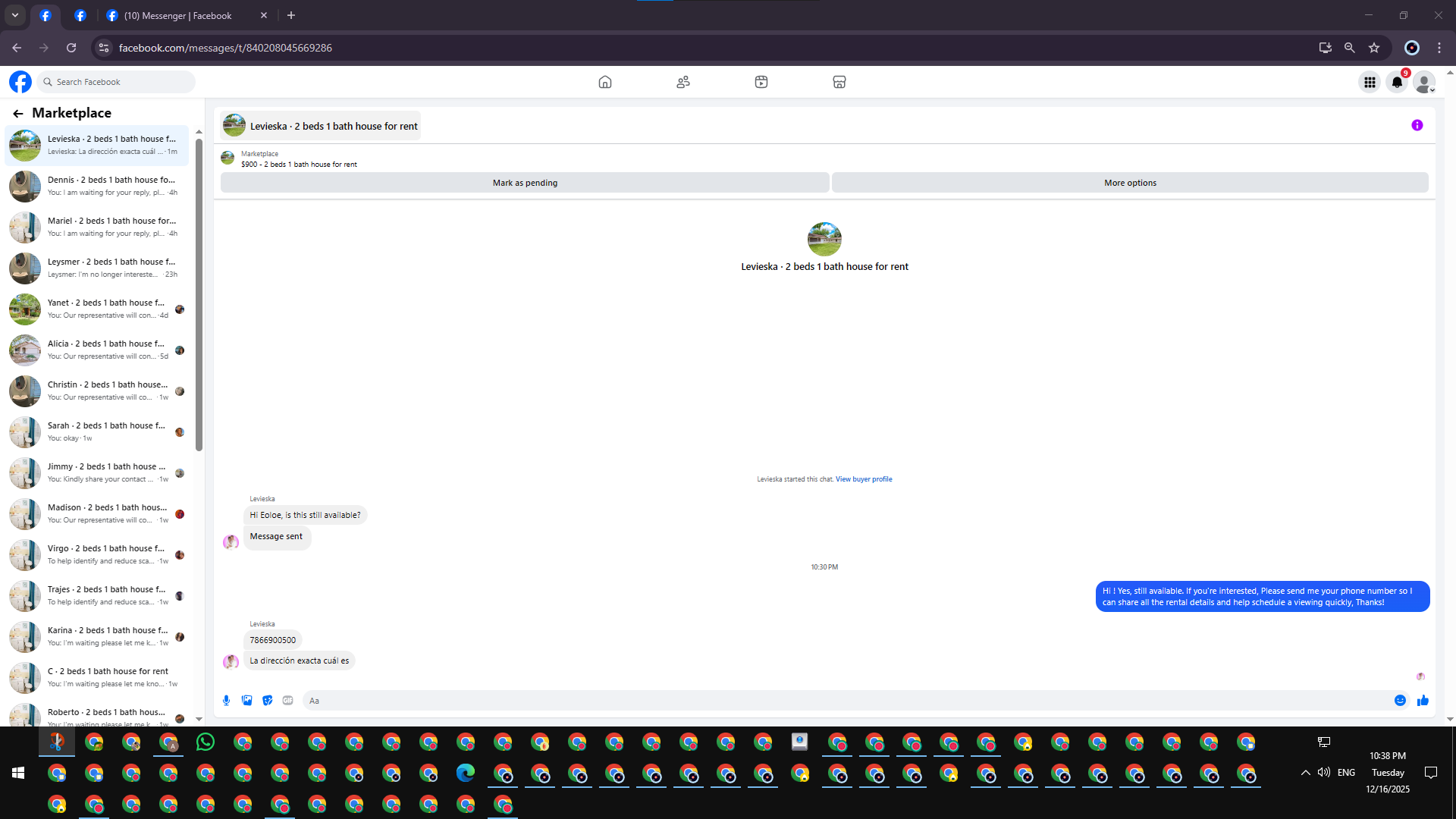Open Dennis conversation in the list
Image resolution: width=1456 pixels, height=819 pixels.
[x=97, y=186]
